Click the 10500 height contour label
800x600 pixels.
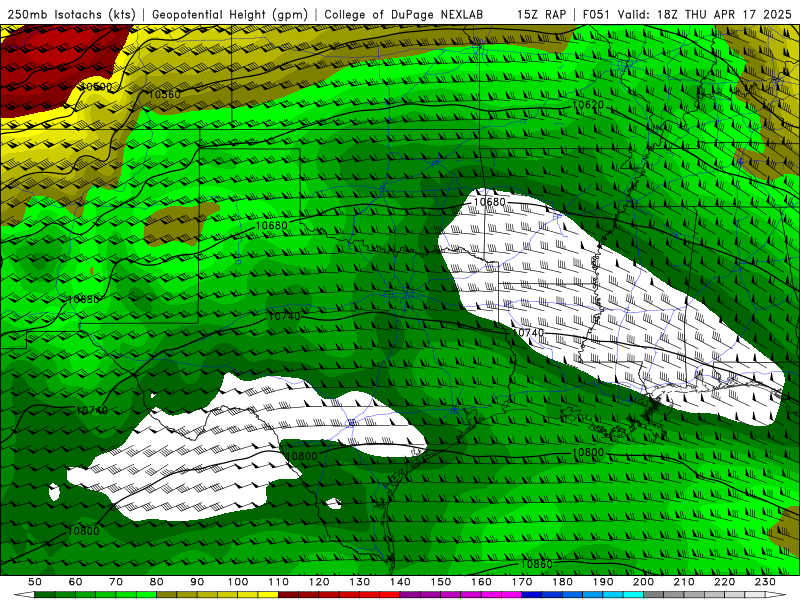click(x=96, y=87)
